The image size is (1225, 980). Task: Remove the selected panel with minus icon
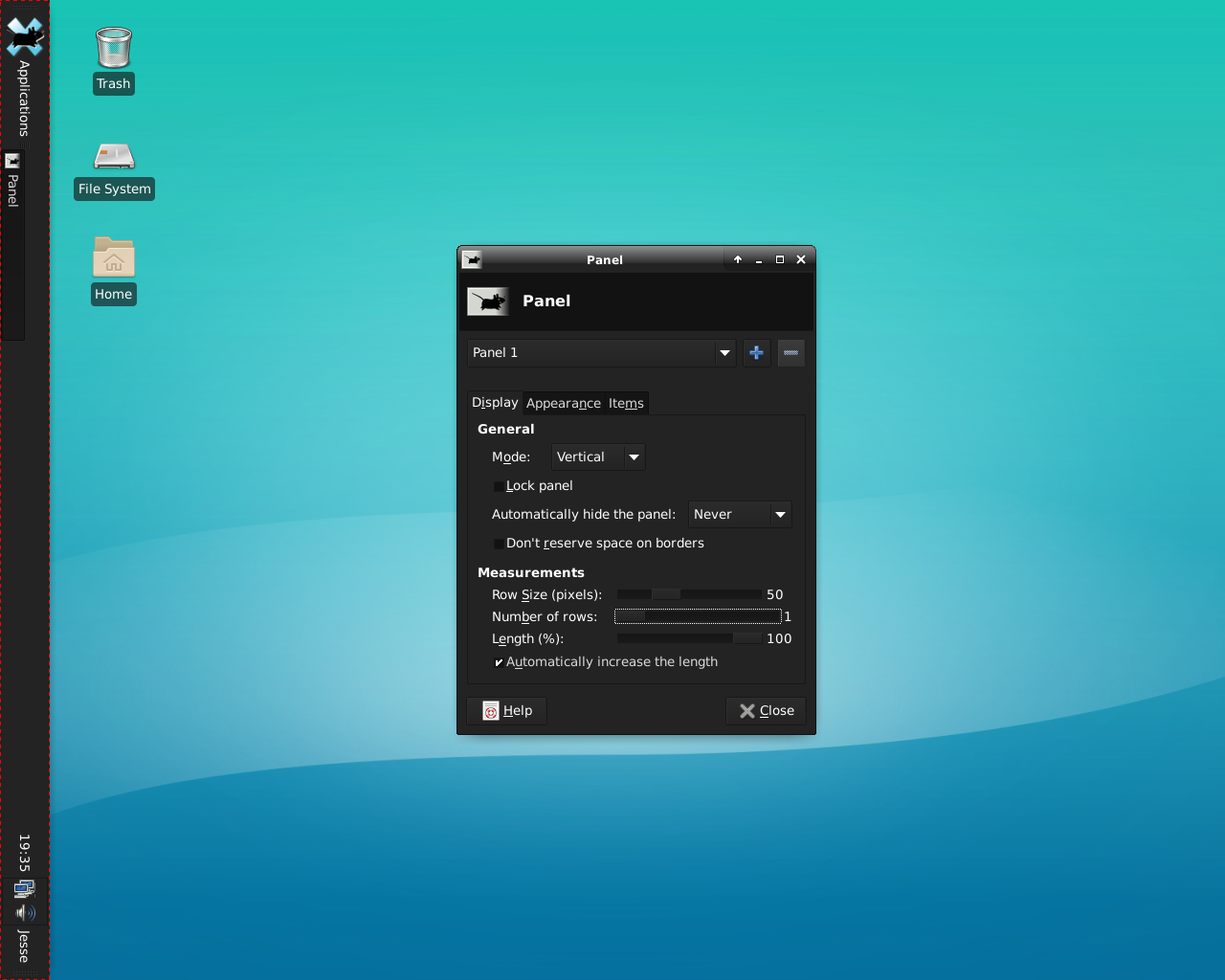click(791, 353)
